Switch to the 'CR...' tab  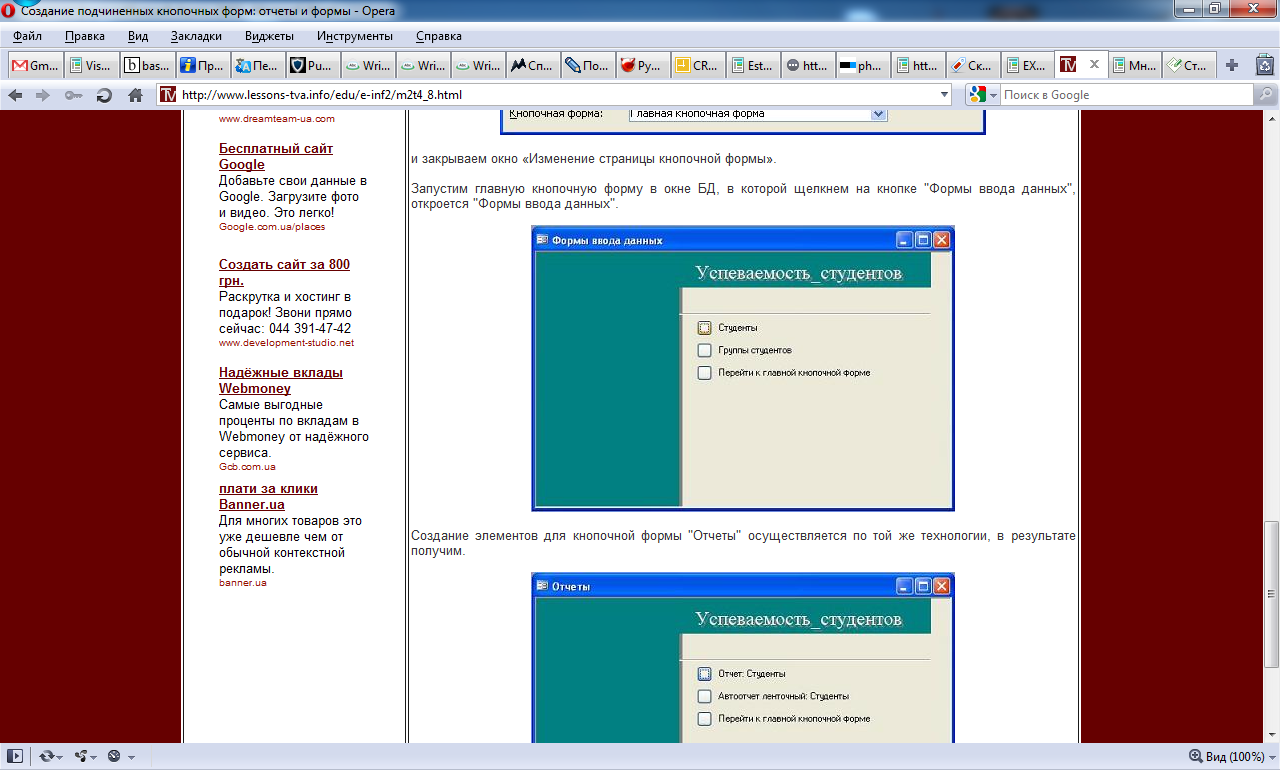(698, 65)
